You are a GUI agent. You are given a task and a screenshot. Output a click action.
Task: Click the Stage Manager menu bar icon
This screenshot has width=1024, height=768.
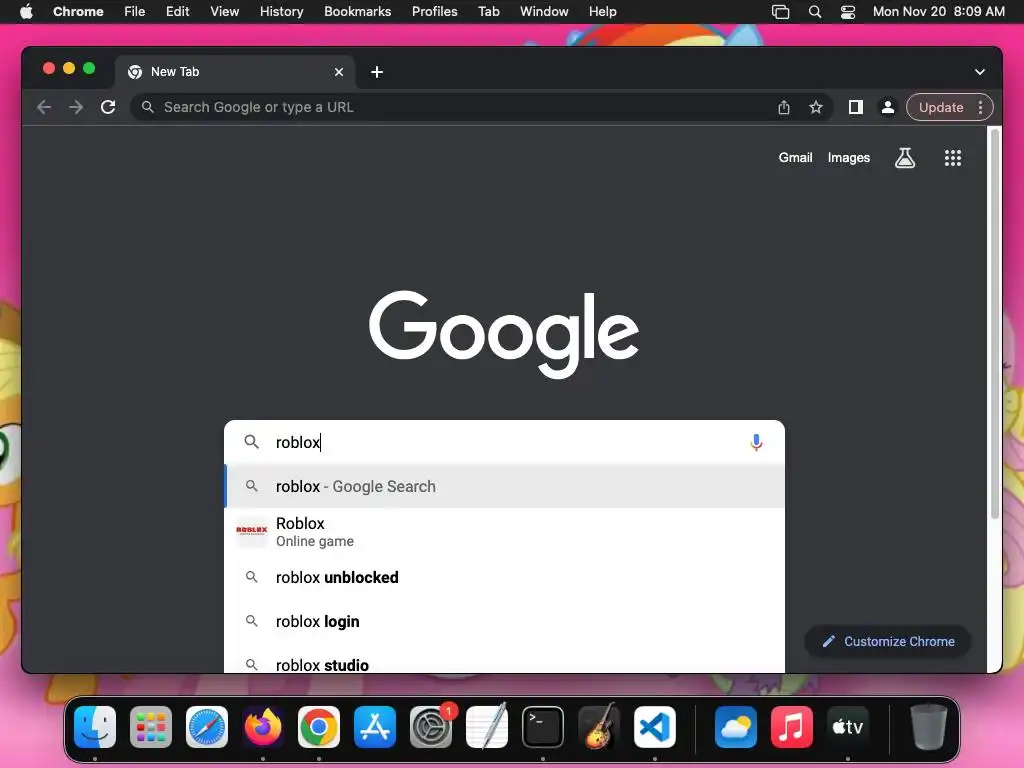tap(780, 11)
